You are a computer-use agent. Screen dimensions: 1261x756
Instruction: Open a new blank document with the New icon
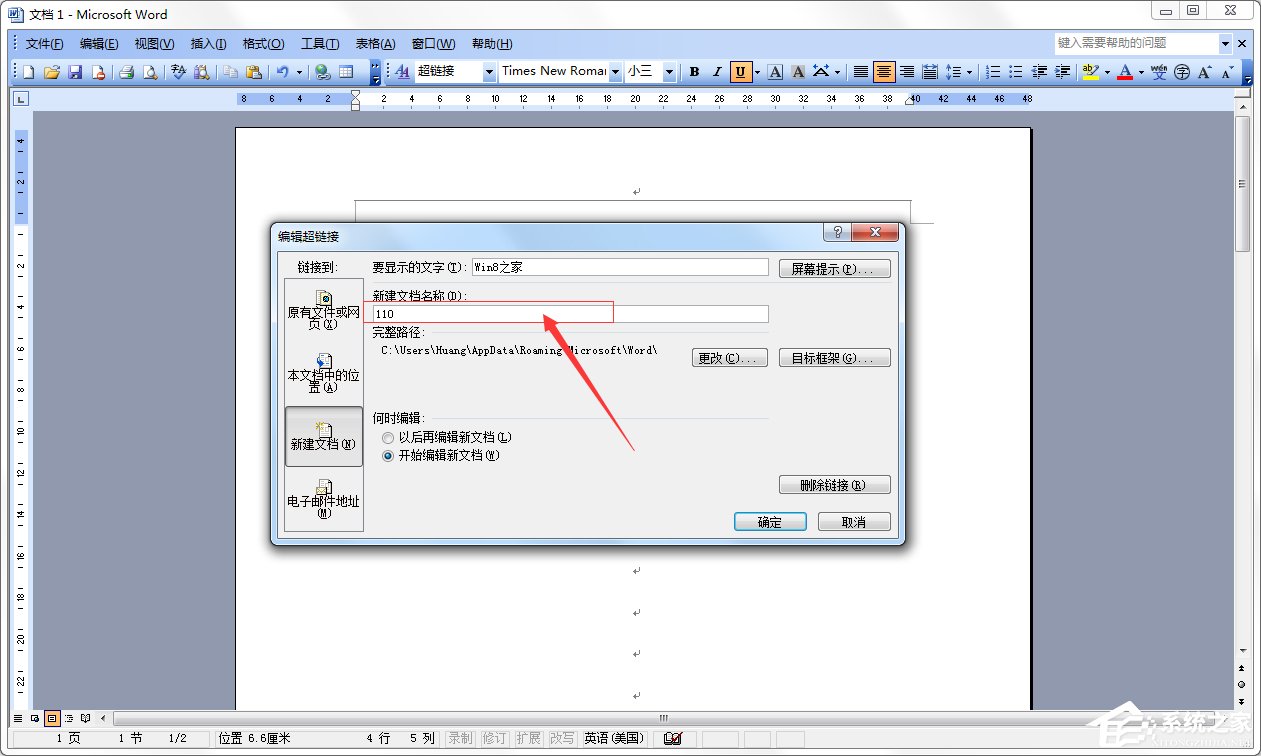30,72
